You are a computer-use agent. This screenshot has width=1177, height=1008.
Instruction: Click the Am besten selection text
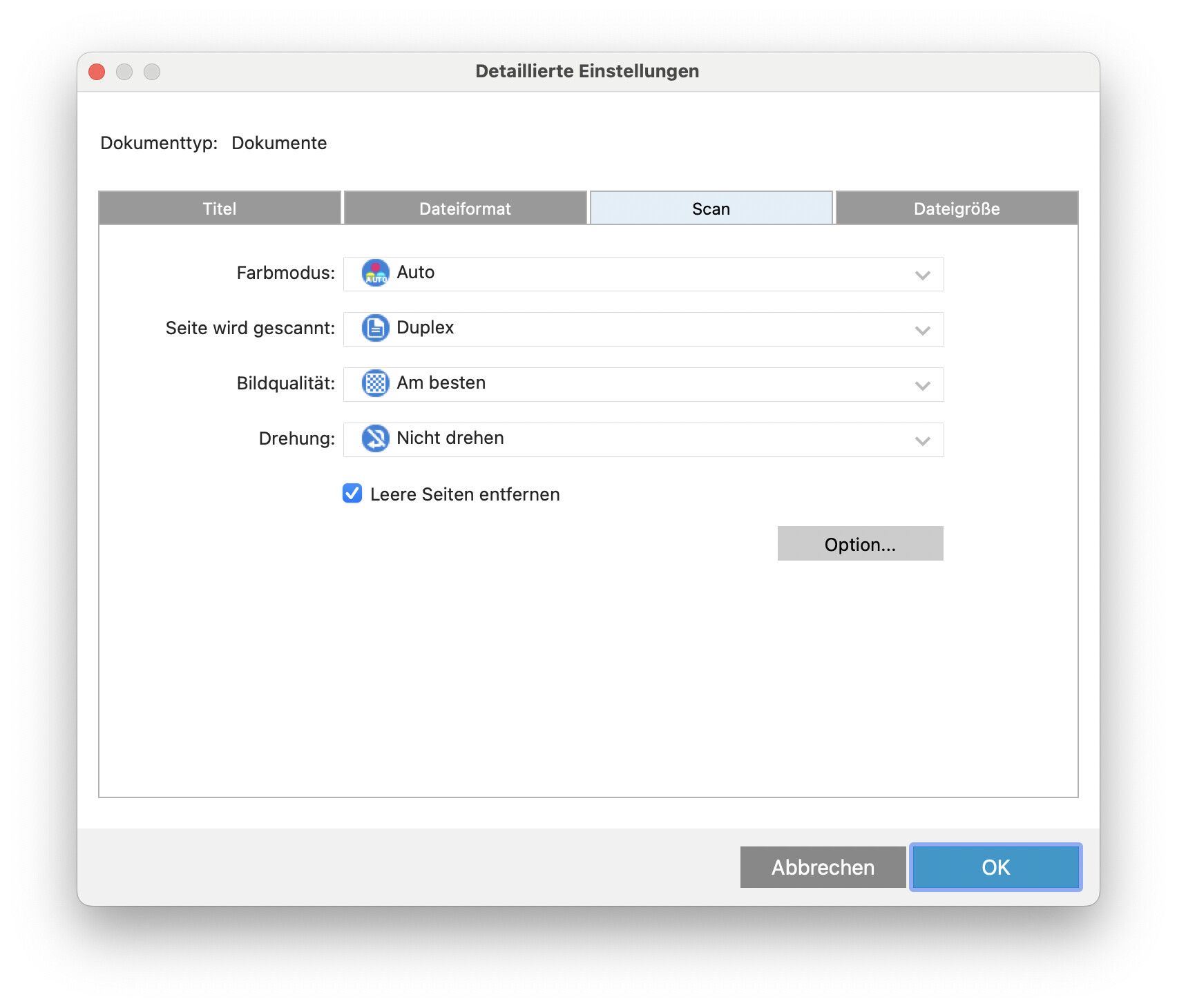441,383
